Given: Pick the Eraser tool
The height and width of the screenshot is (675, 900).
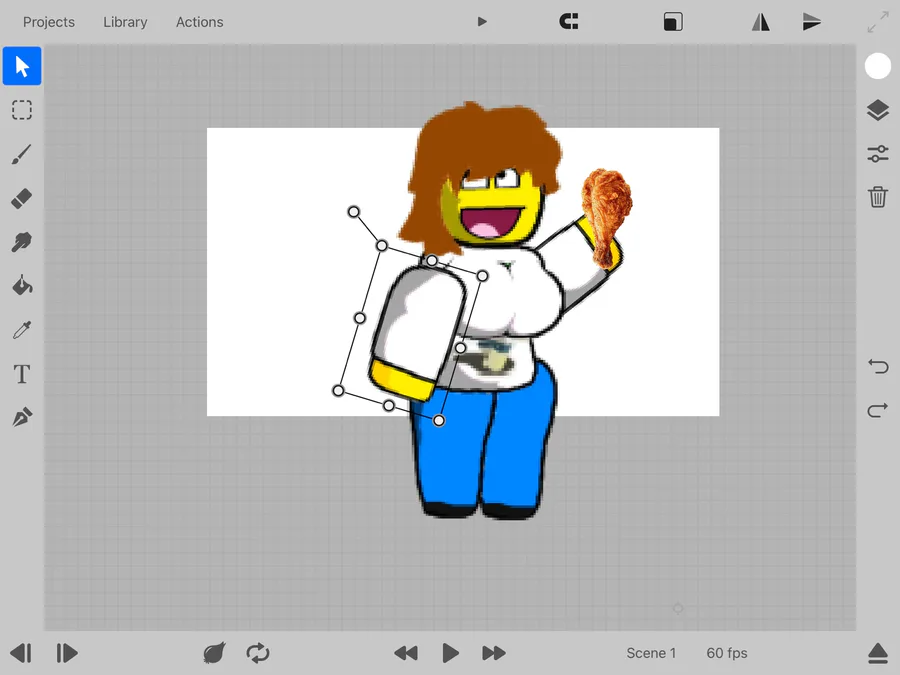Looking at the screenshot, I should 22,199.
